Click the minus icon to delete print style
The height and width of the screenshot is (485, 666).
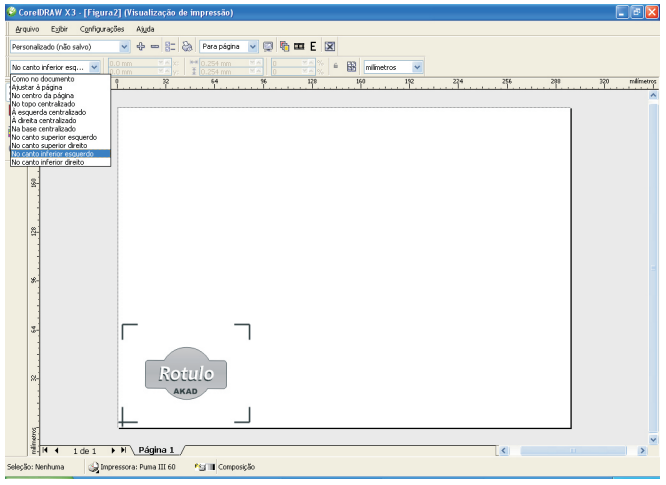coord(153,47)
